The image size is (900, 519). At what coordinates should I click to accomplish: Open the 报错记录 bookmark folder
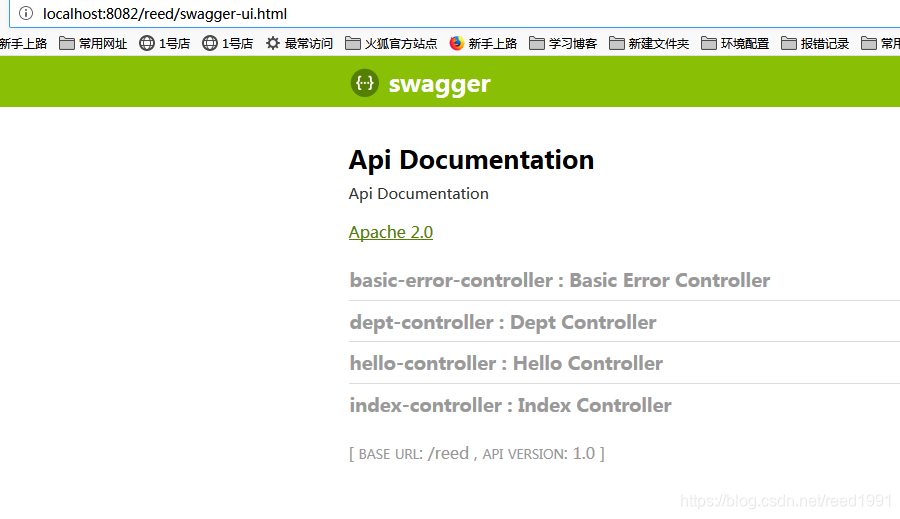(815, 44)
